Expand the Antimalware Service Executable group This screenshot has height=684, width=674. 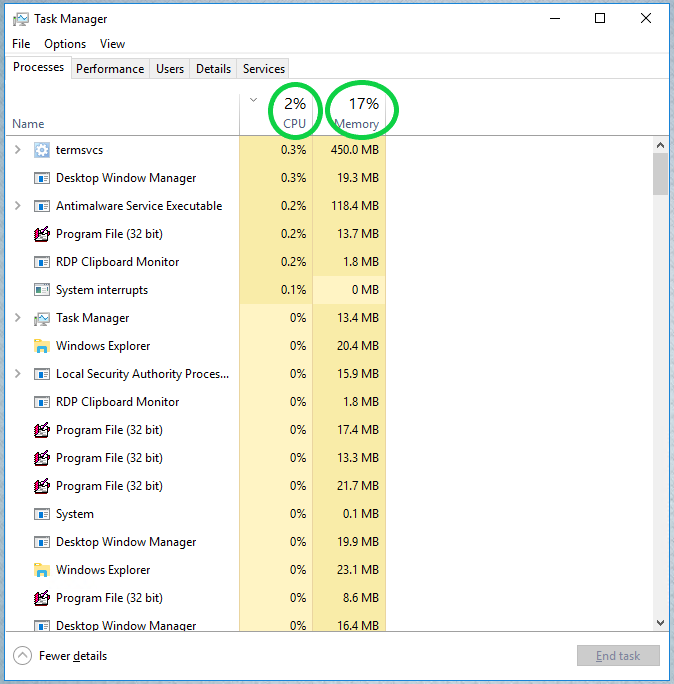coord(17,205)
